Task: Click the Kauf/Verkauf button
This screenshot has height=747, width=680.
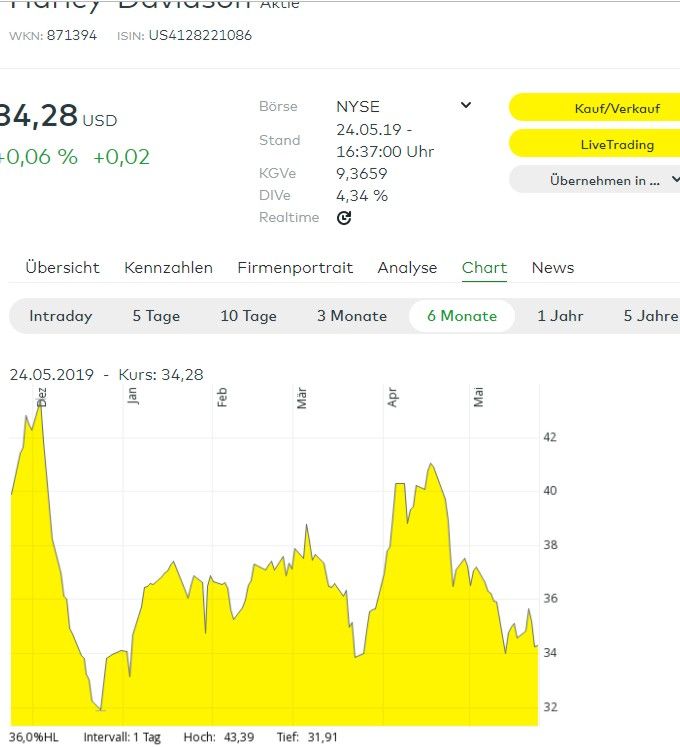Action: coord(596,108)
